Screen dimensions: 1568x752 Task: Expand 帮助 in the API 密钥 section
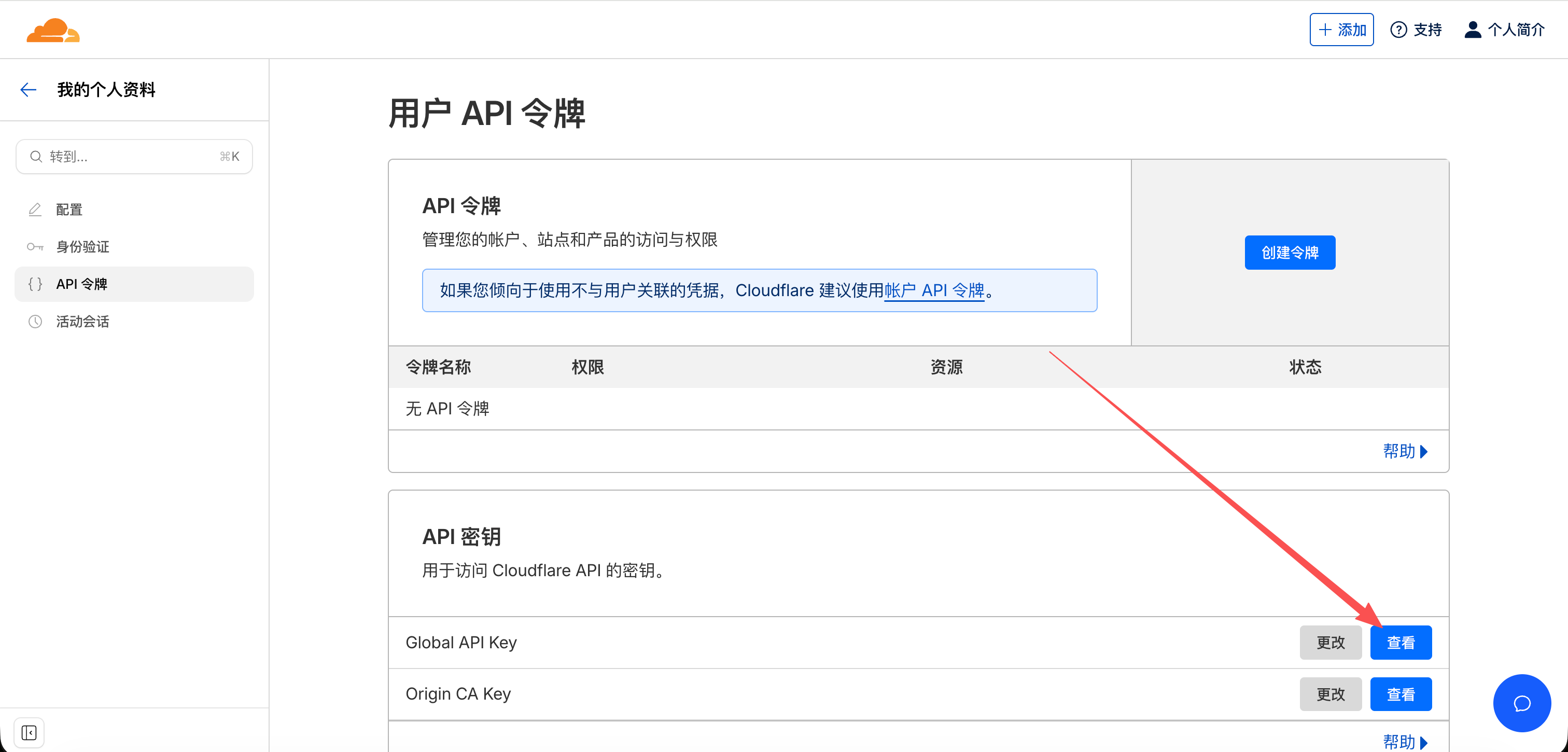pos(1405,742)
